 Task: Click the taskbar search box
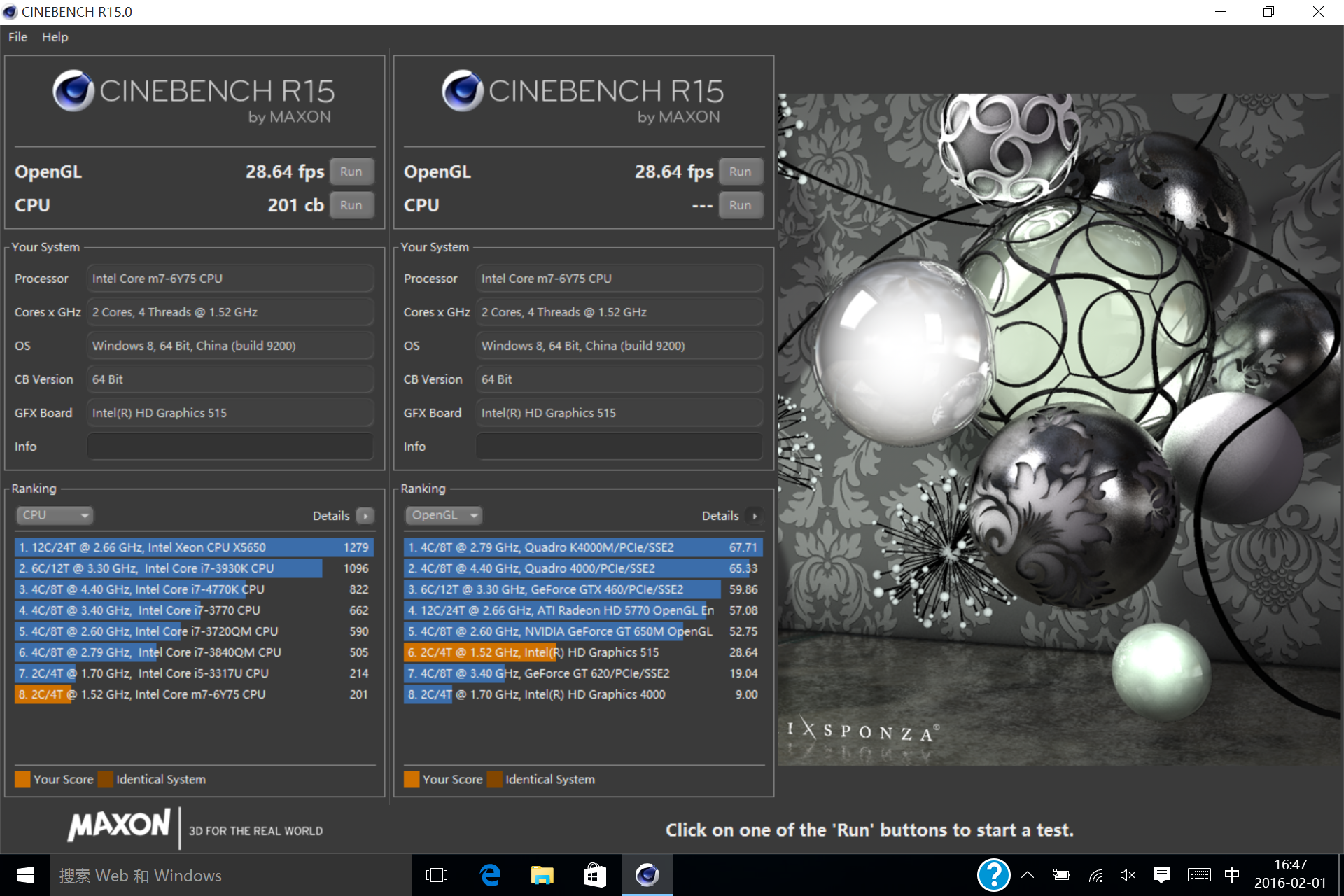231,875
